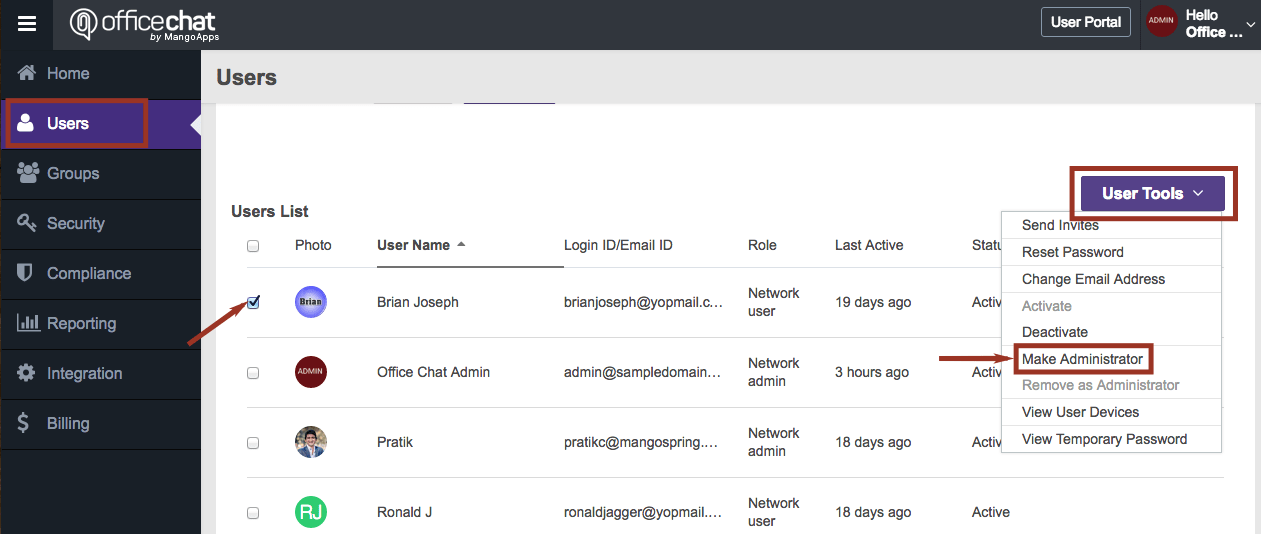This screenshot has height=534, width=1261.
Task: Click the Integration gear icon
Action: tap(27, 373)
